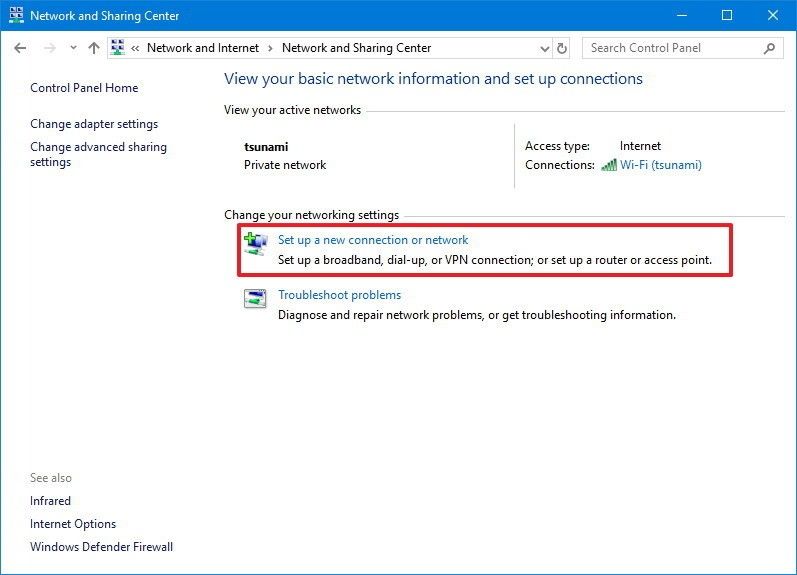Image resolution: width=797 pixels, height=575 pixels.
Task: Maximize the Network and Sharing Center window
Action: pos(727,15)
